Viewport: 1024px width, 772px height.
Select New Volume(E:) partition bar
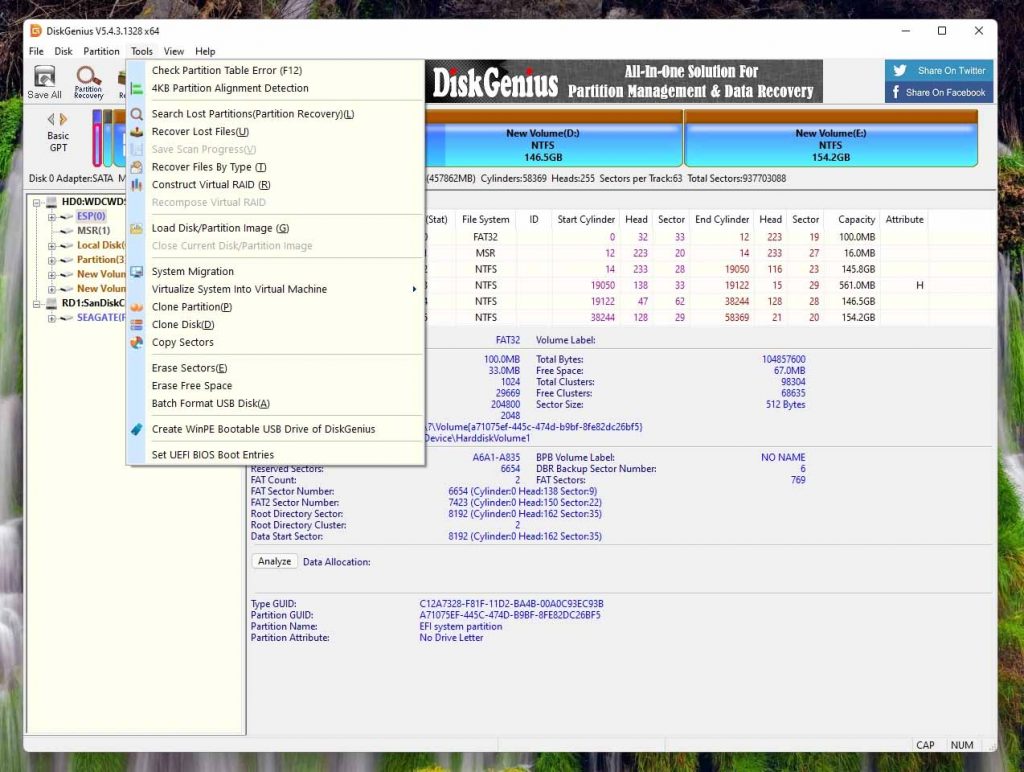coord(831,145)
